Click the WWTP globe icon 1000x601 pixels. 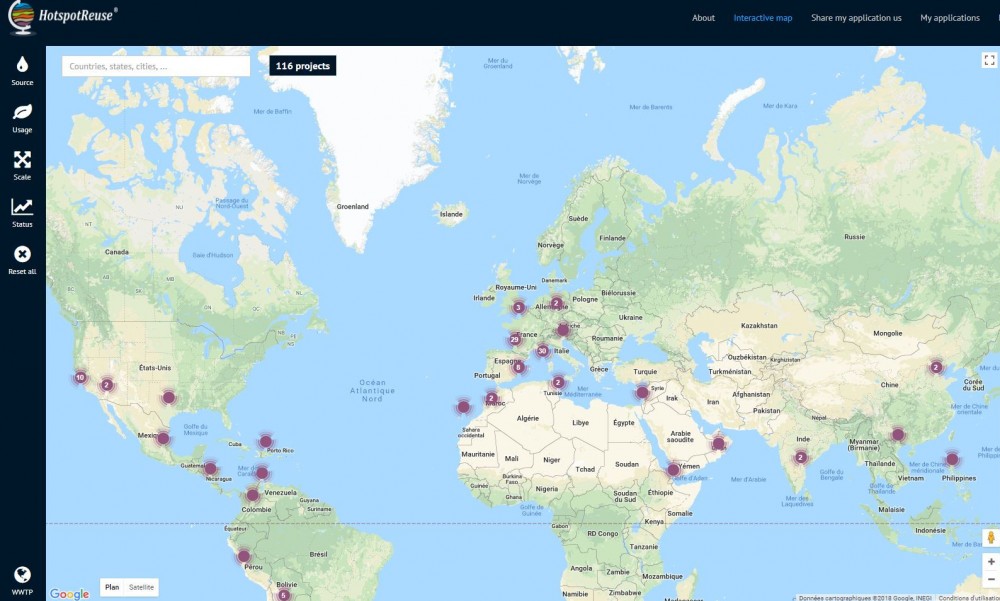pyautogui.click(x=22, y=574)
